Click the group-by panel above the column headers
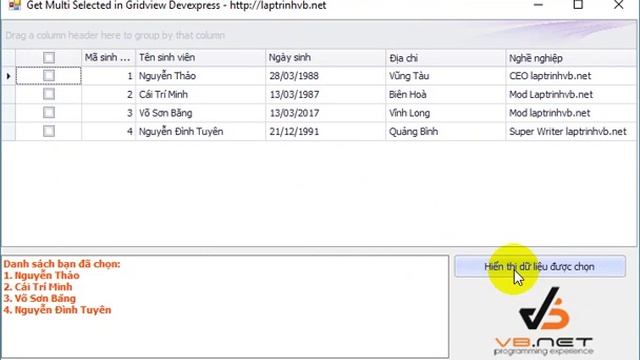640x360 pixels. coord(319,35)
